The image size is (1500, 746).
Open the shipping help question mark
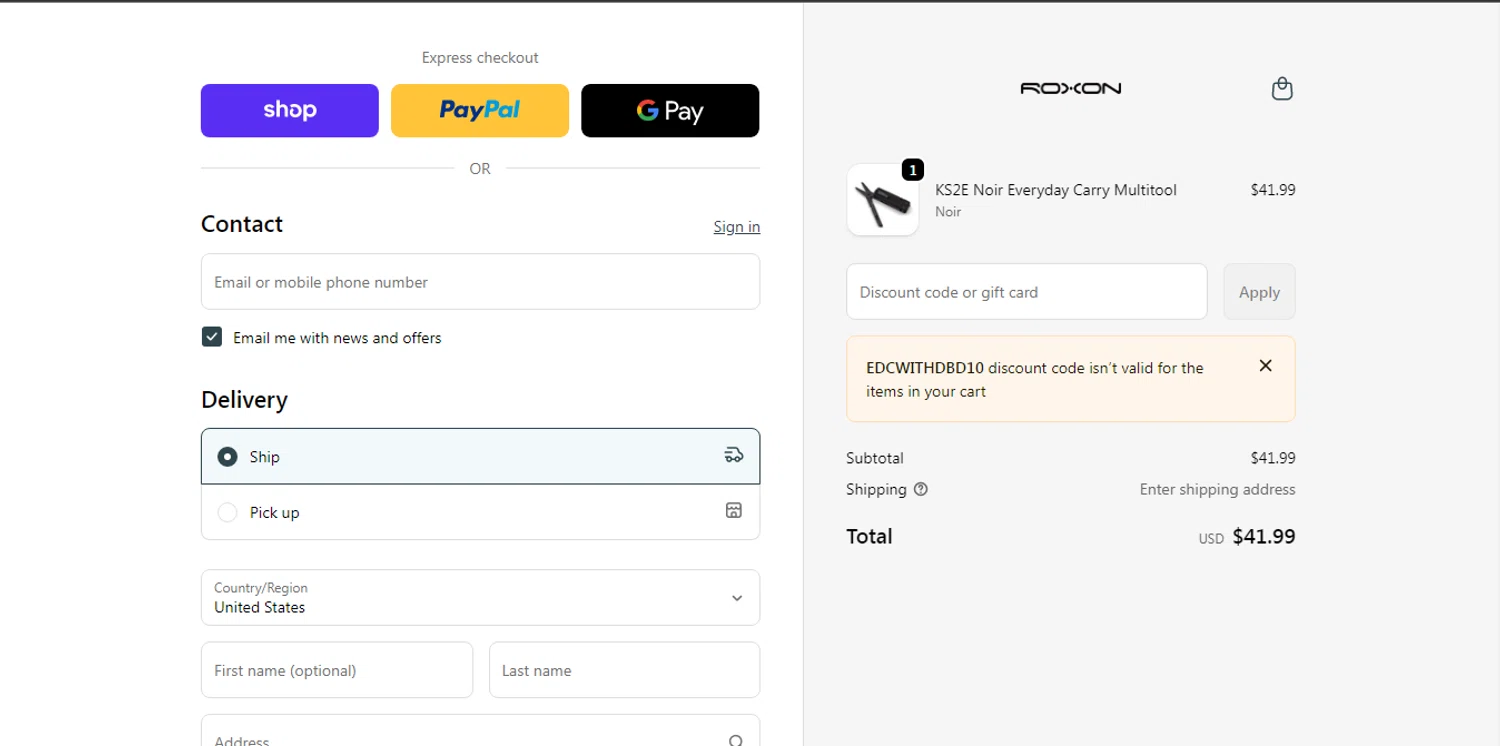click(x=921, y=489)
